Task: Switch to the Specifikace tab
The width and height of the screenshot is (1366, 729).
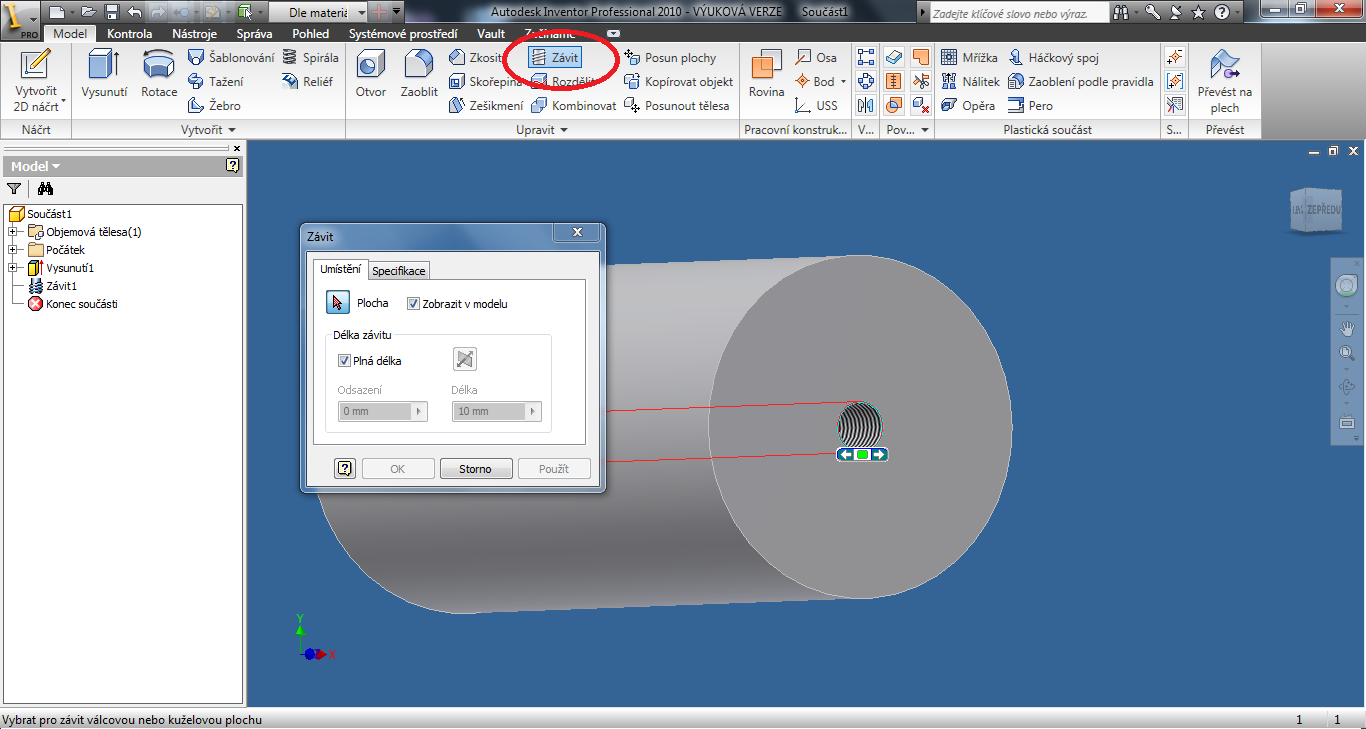Action: pyautogui.click(x=399, y=271)
